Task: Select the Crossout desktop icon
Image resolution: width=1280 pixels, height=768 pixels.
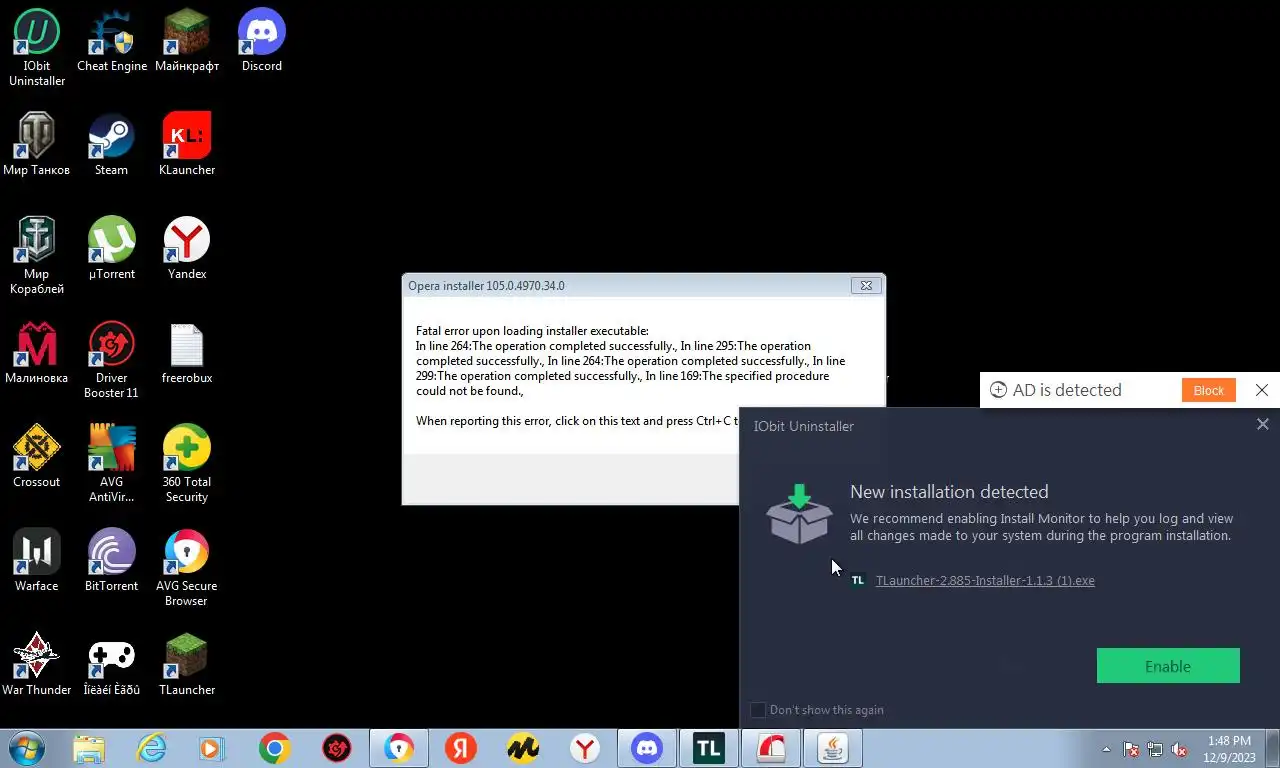Action: (x=37, y=456)
